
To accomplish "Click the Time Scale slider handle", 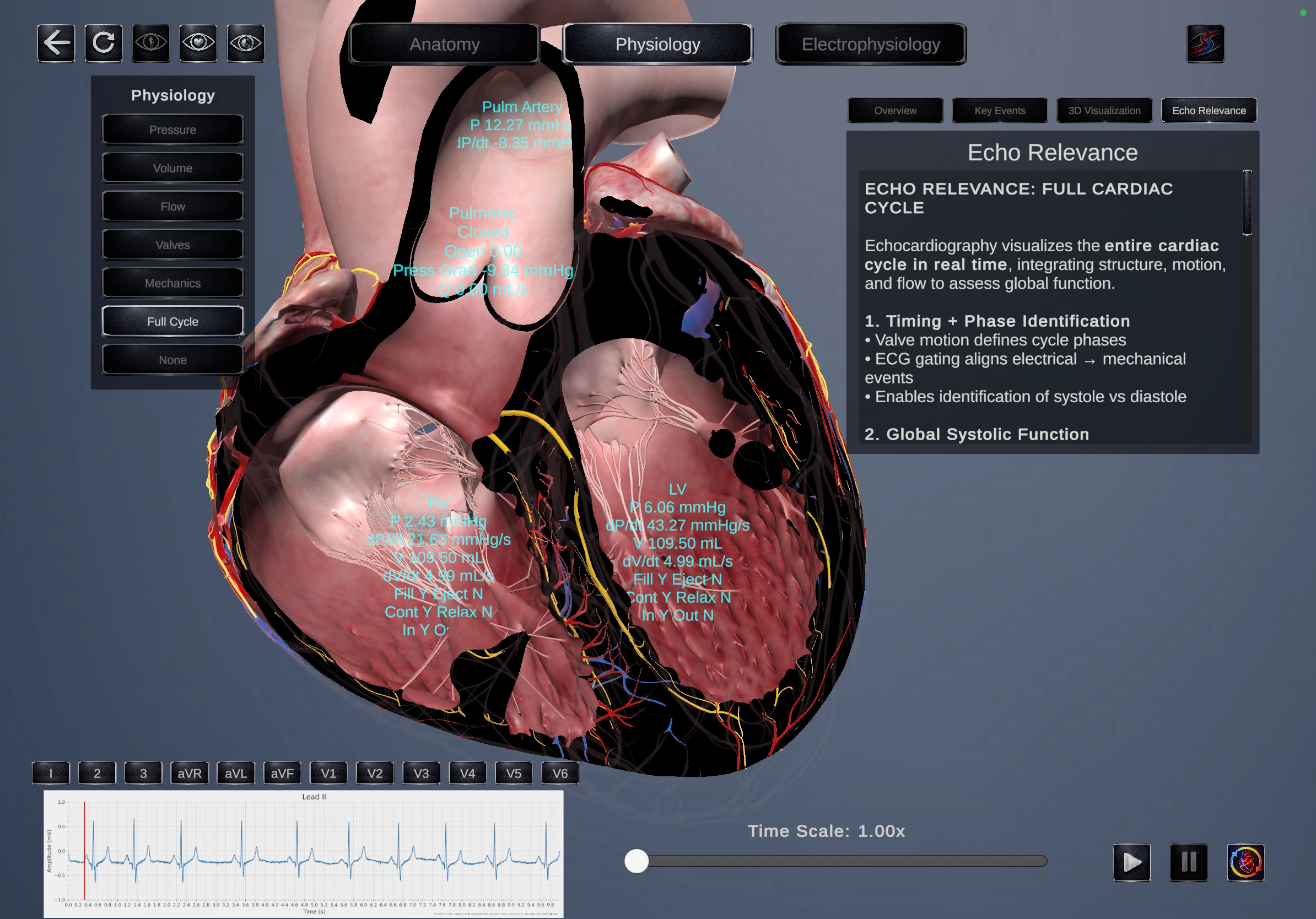I will (x=636, y=861).
